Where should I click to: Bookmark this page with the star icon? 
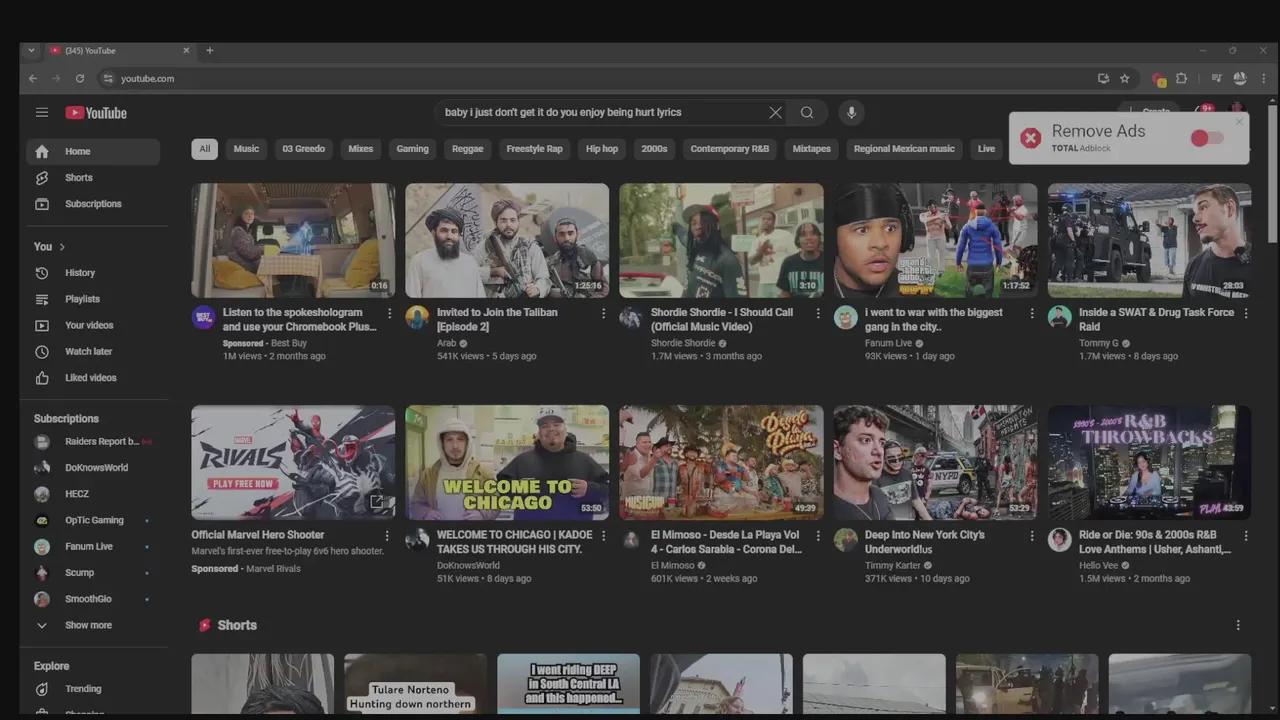click(1125, 78)
